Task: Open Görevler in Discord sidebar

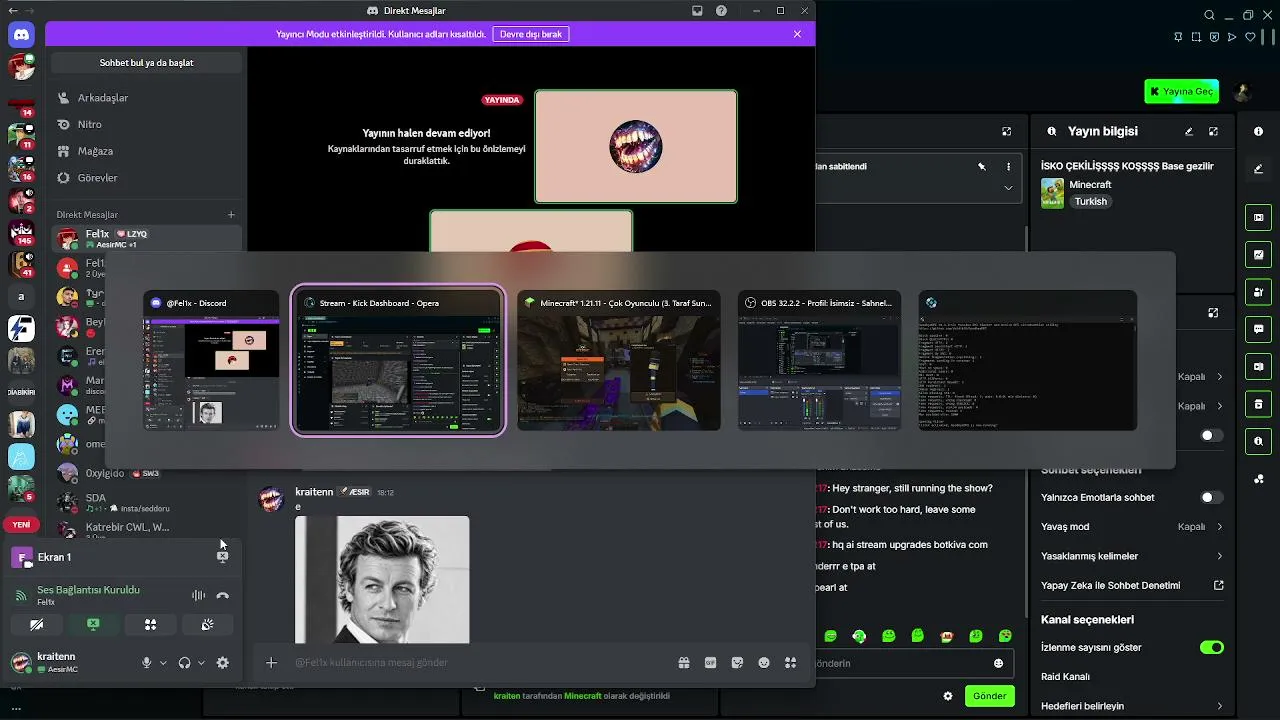Action: [146, 177]
